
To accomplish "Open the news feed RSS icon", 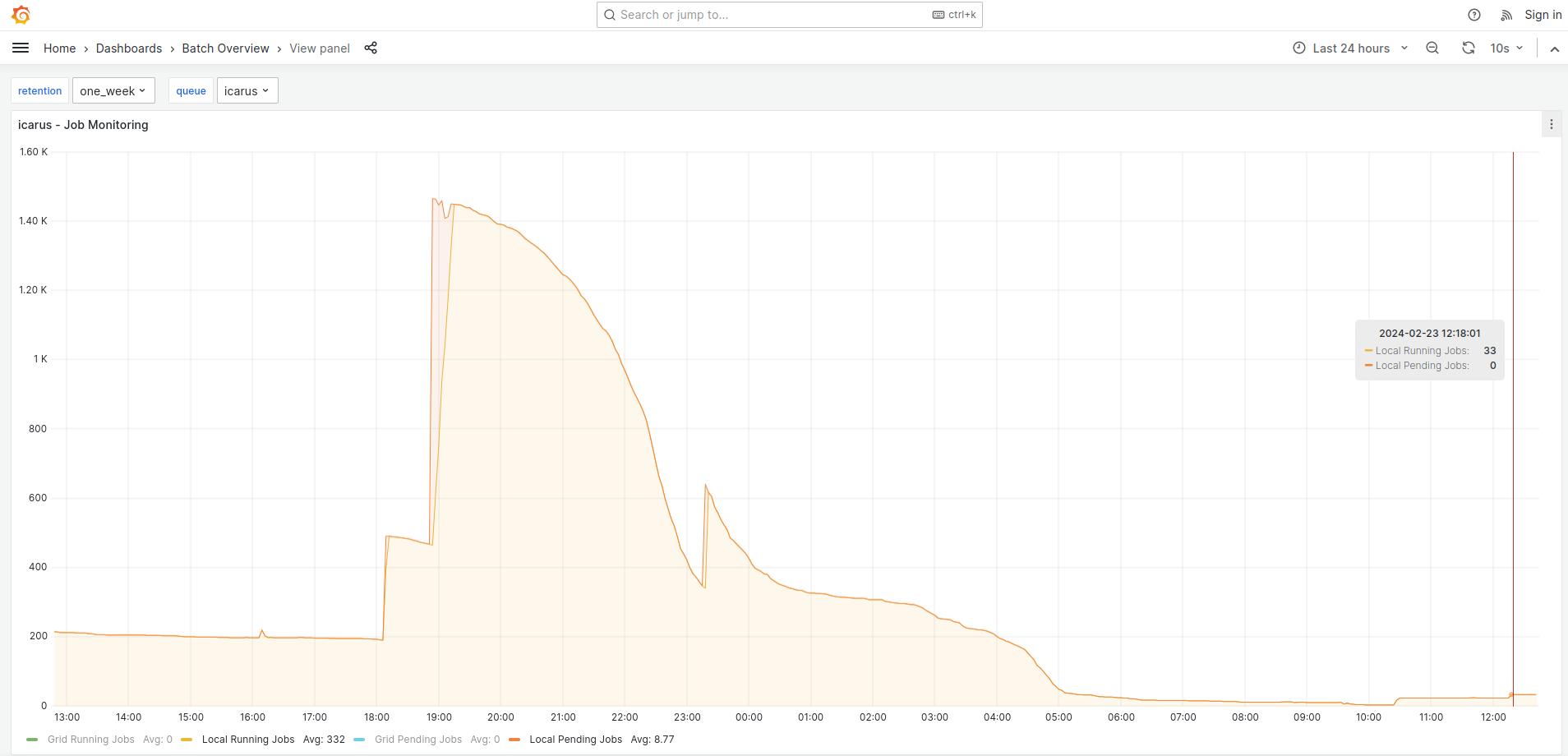I will (1506, 15).
